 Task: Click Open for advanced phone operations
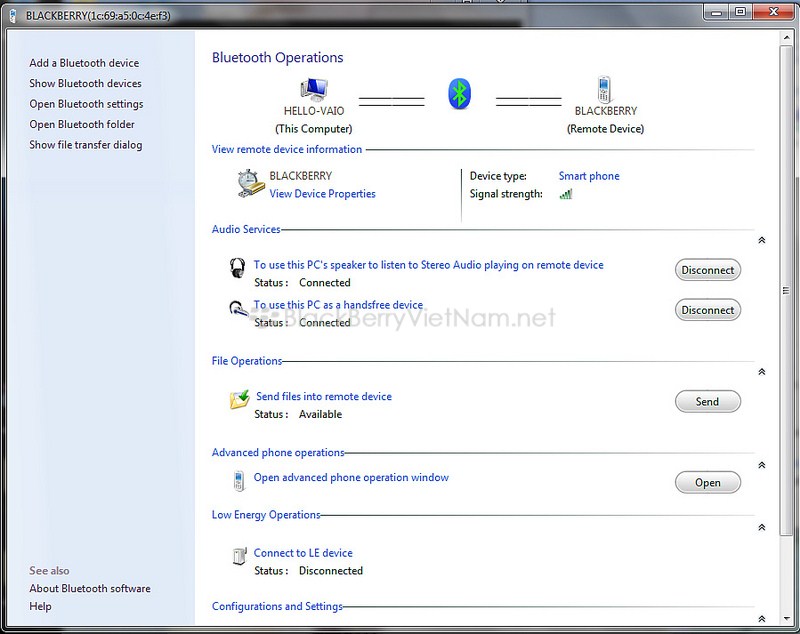708,482
